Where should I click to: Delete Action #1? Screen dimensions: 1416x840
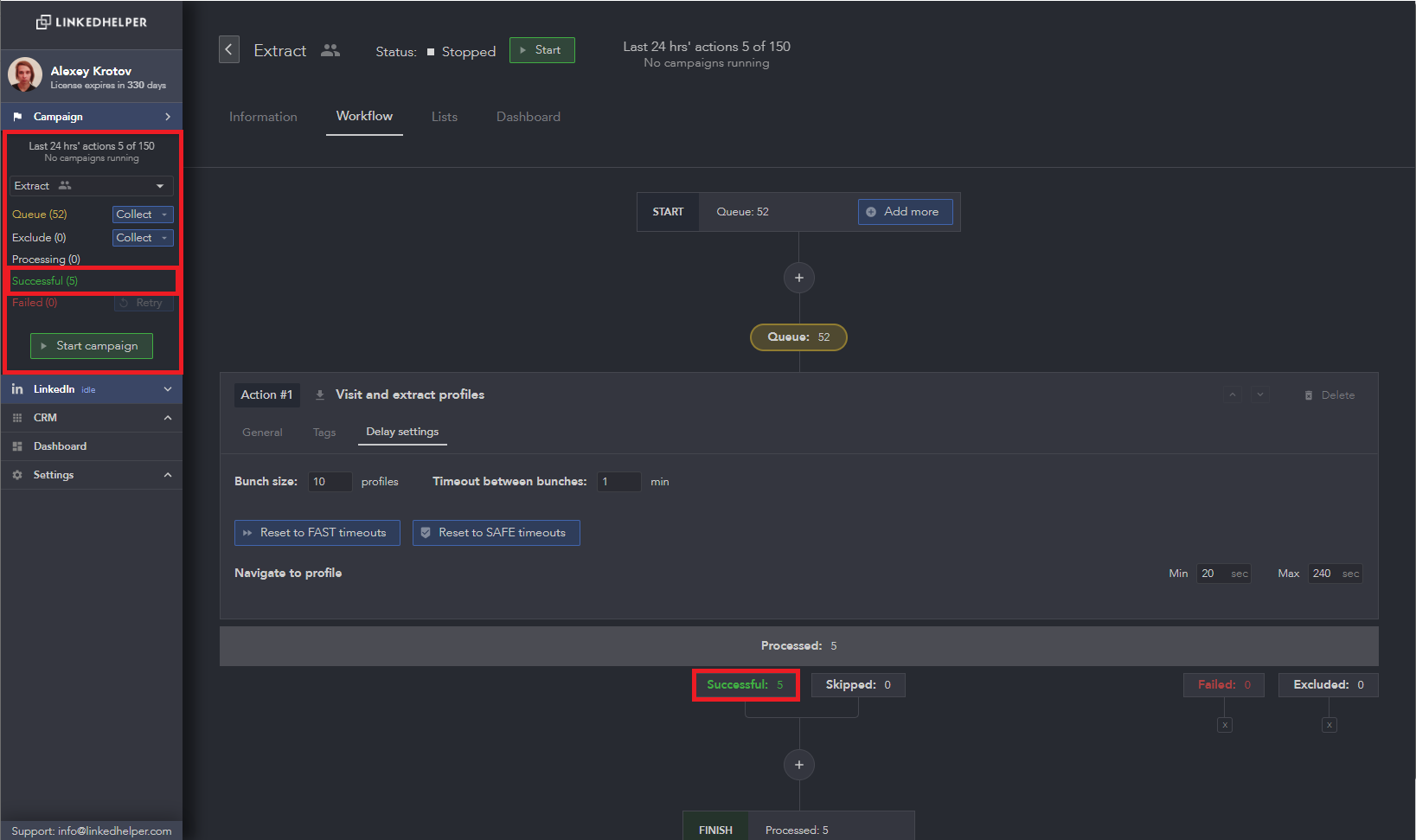point(1330,395)
